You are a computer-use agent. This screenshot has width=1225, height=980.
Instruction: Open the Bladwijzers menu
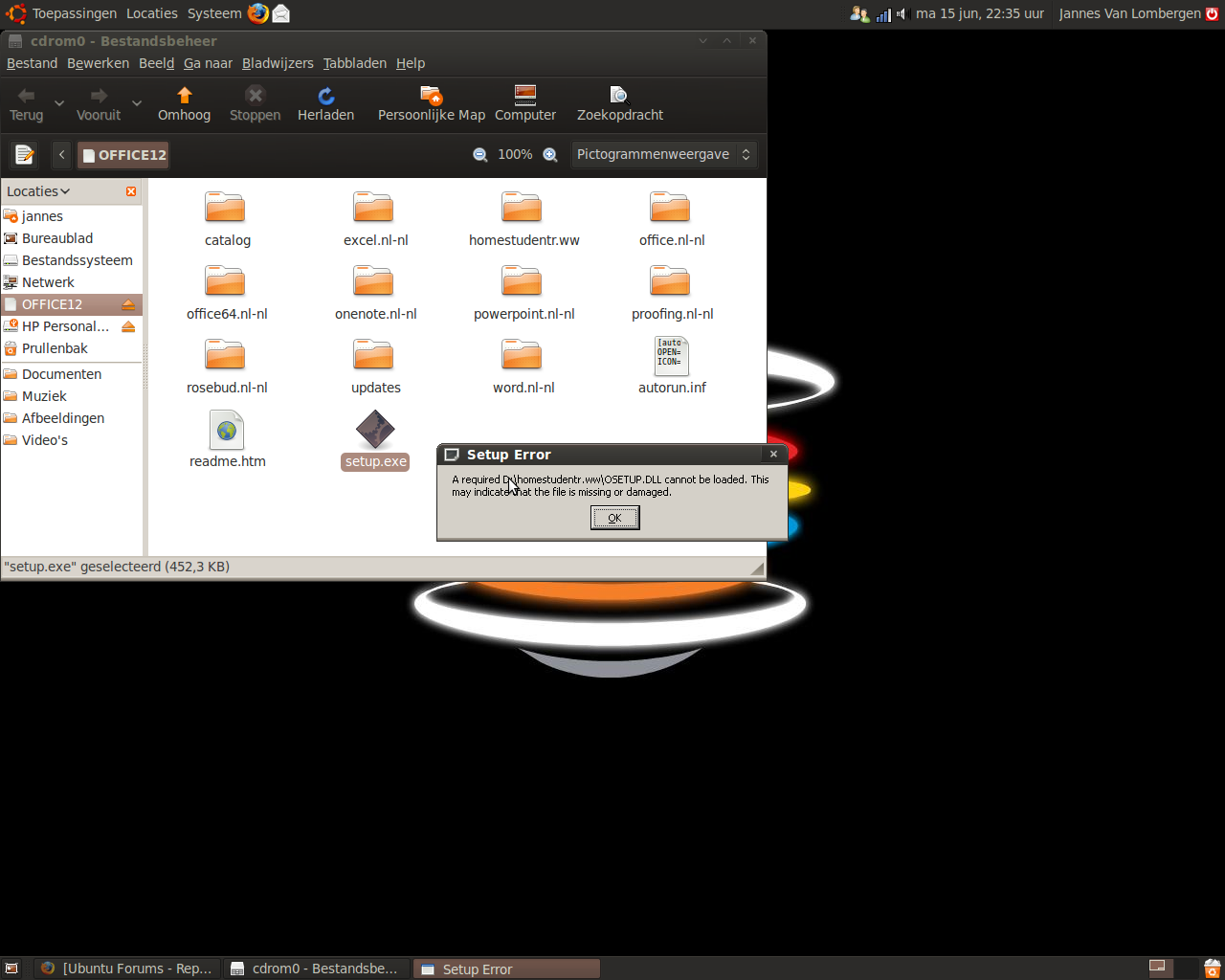tap(278, 63)
